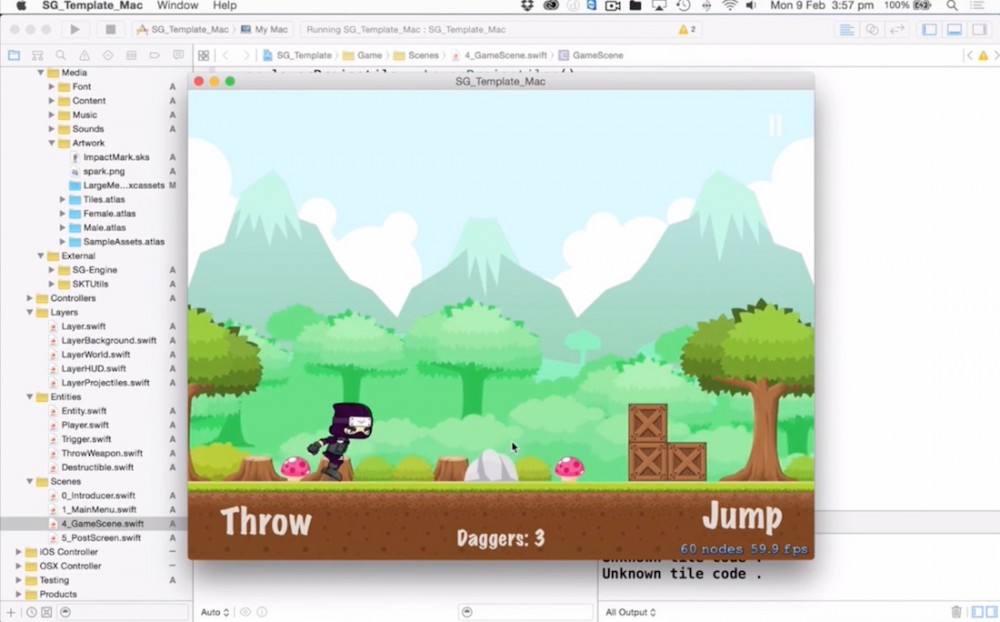Collapse the Media folder

(x=40, y=72)
